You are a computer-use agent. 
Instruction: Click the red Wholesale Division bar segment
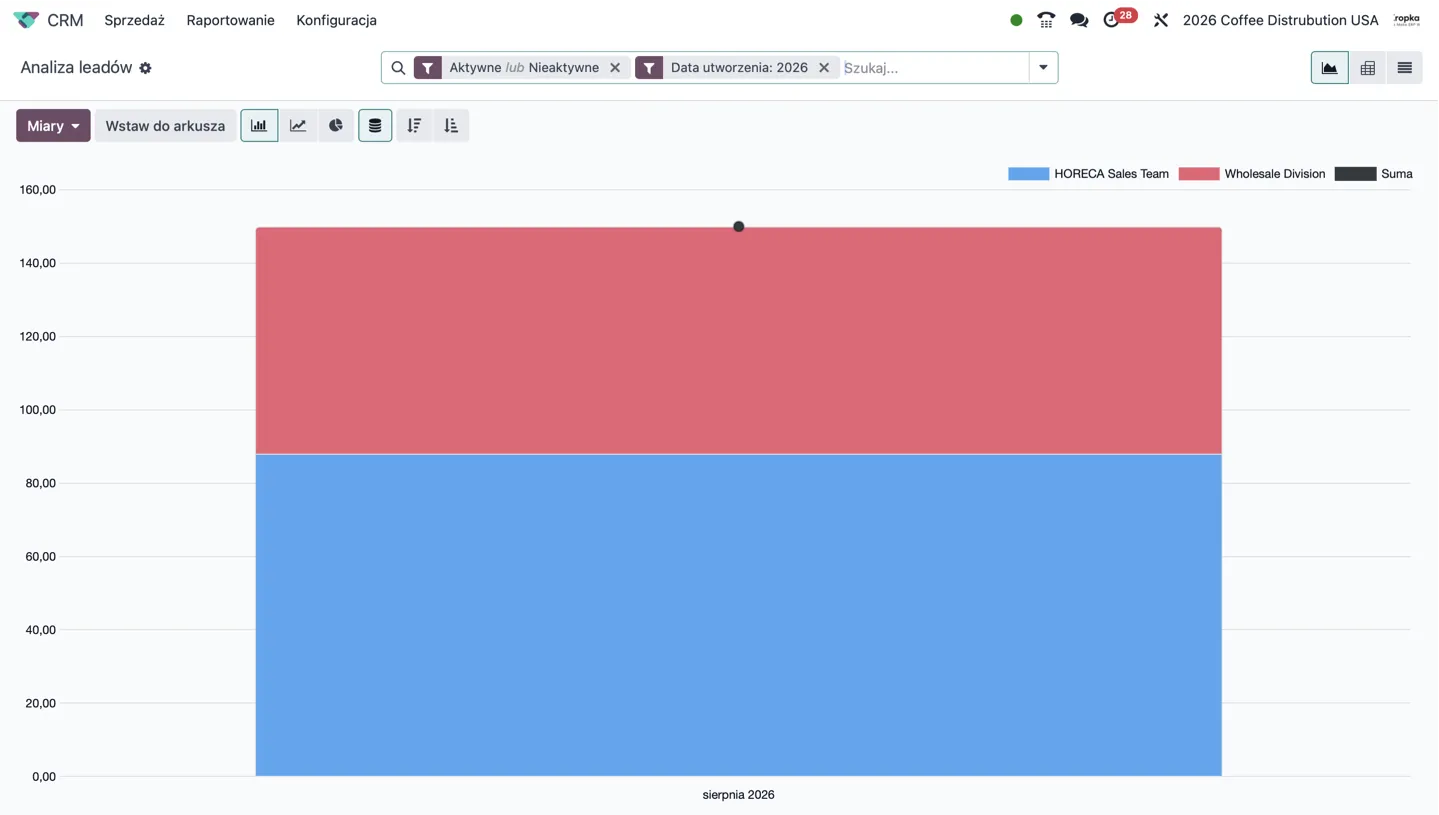click(739, 341)
